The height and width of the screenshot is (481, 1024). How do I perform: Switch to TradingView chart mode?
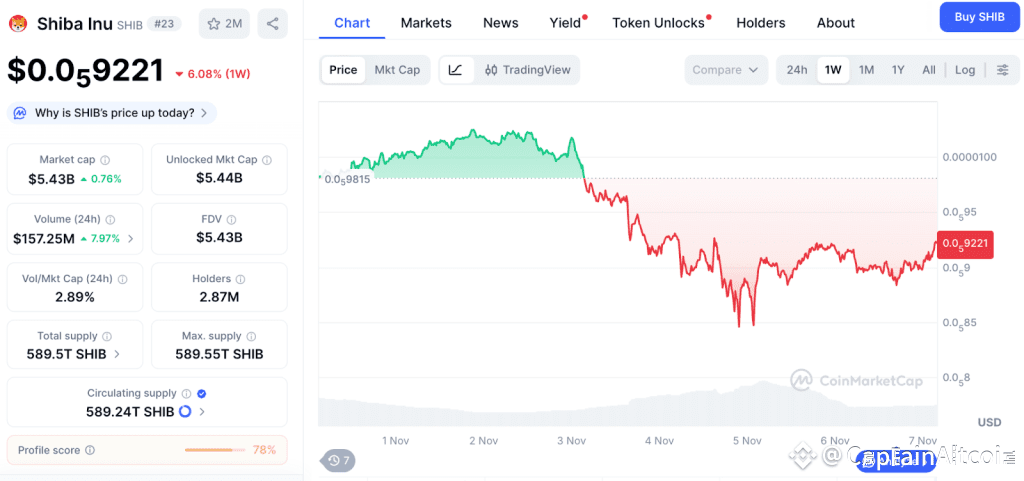(527, 70)
